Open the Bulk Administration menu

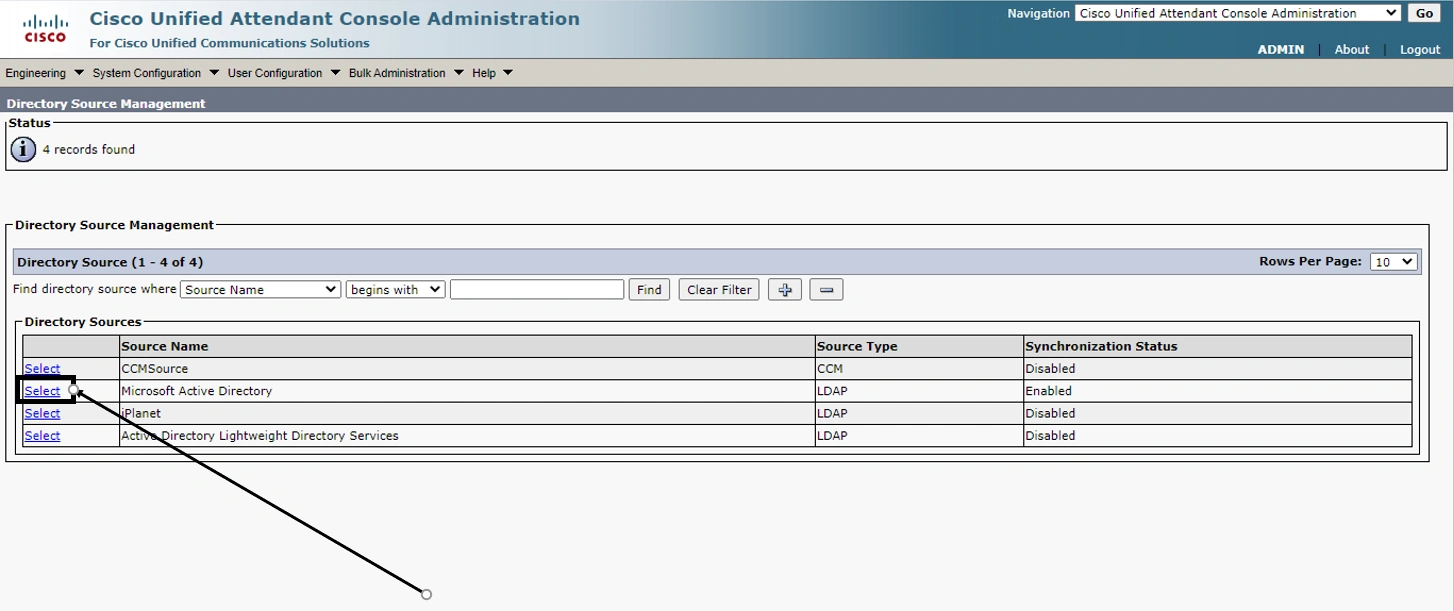pyautogui.click(x=406, y=73)
